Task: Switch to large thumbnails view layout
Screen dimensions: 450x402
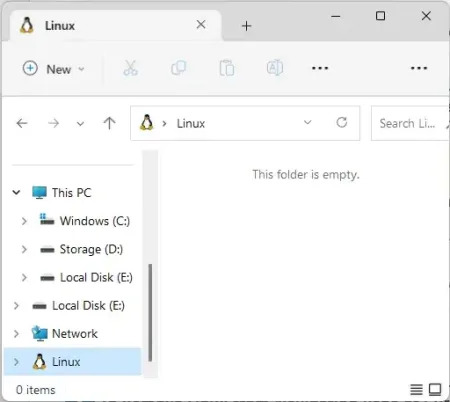Action: (x=435, y=389)
